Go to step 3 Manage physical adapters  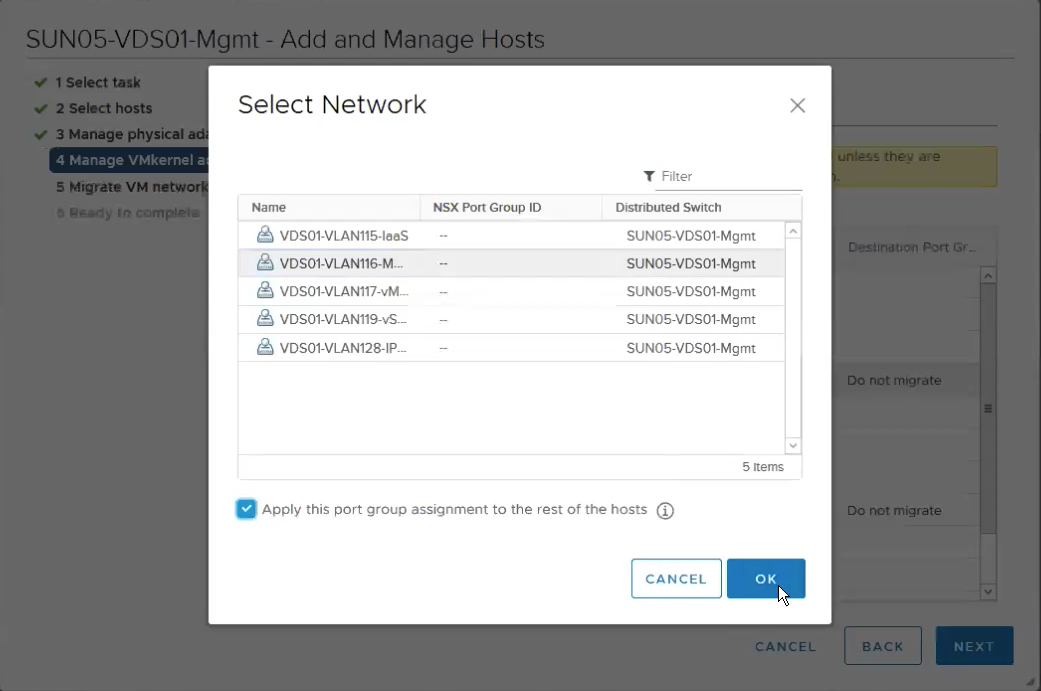[x=131, y=134]
